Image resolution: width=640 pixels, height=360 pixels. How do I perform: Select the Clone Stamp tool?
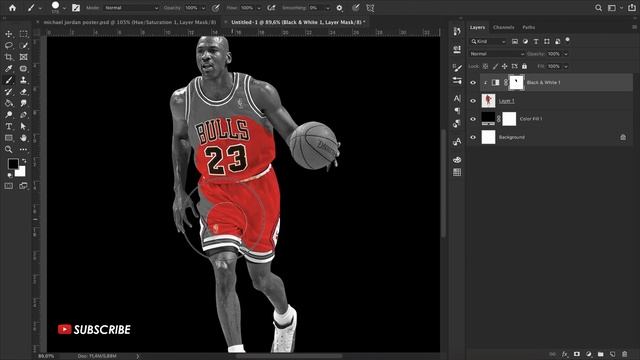23,80
